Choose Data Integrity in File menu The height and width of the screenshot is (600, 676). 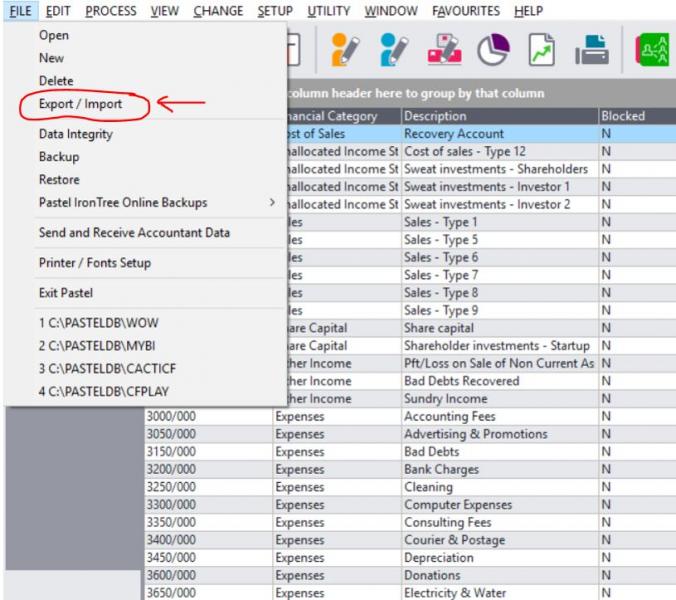75,134
